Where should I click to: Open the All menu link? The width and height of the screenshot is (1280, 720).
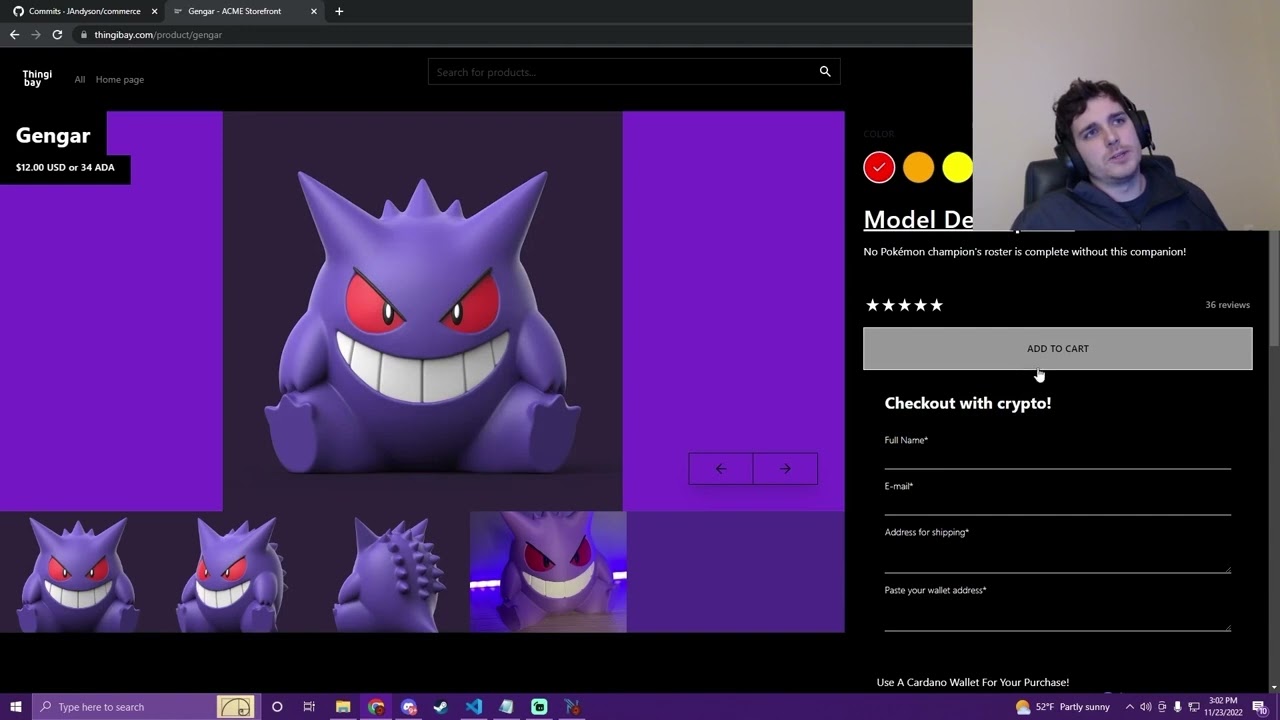80,79
